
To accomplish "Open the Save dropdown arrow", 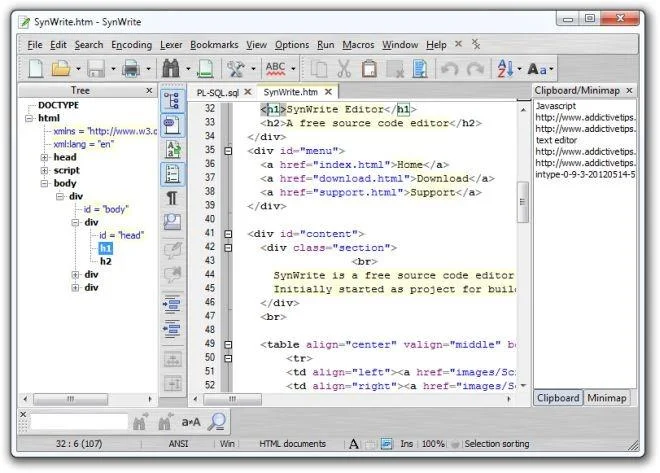I will (x=113, y=69).
